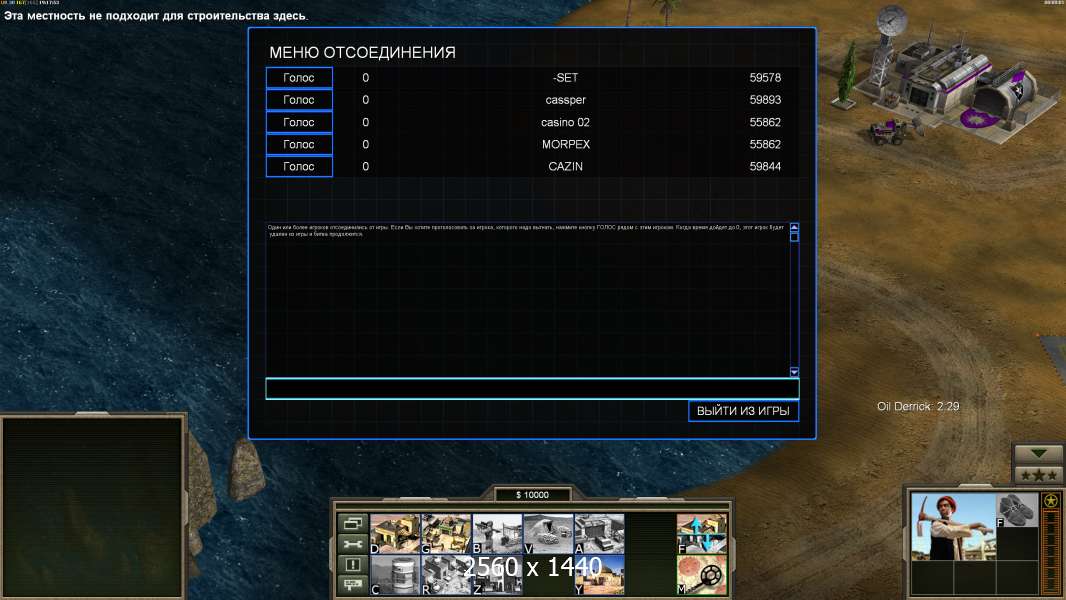Click the ВЫЙТИ ИЗ ИГРЫ button
Screen dimensions: 1066x600
click(x=743, y=411)
